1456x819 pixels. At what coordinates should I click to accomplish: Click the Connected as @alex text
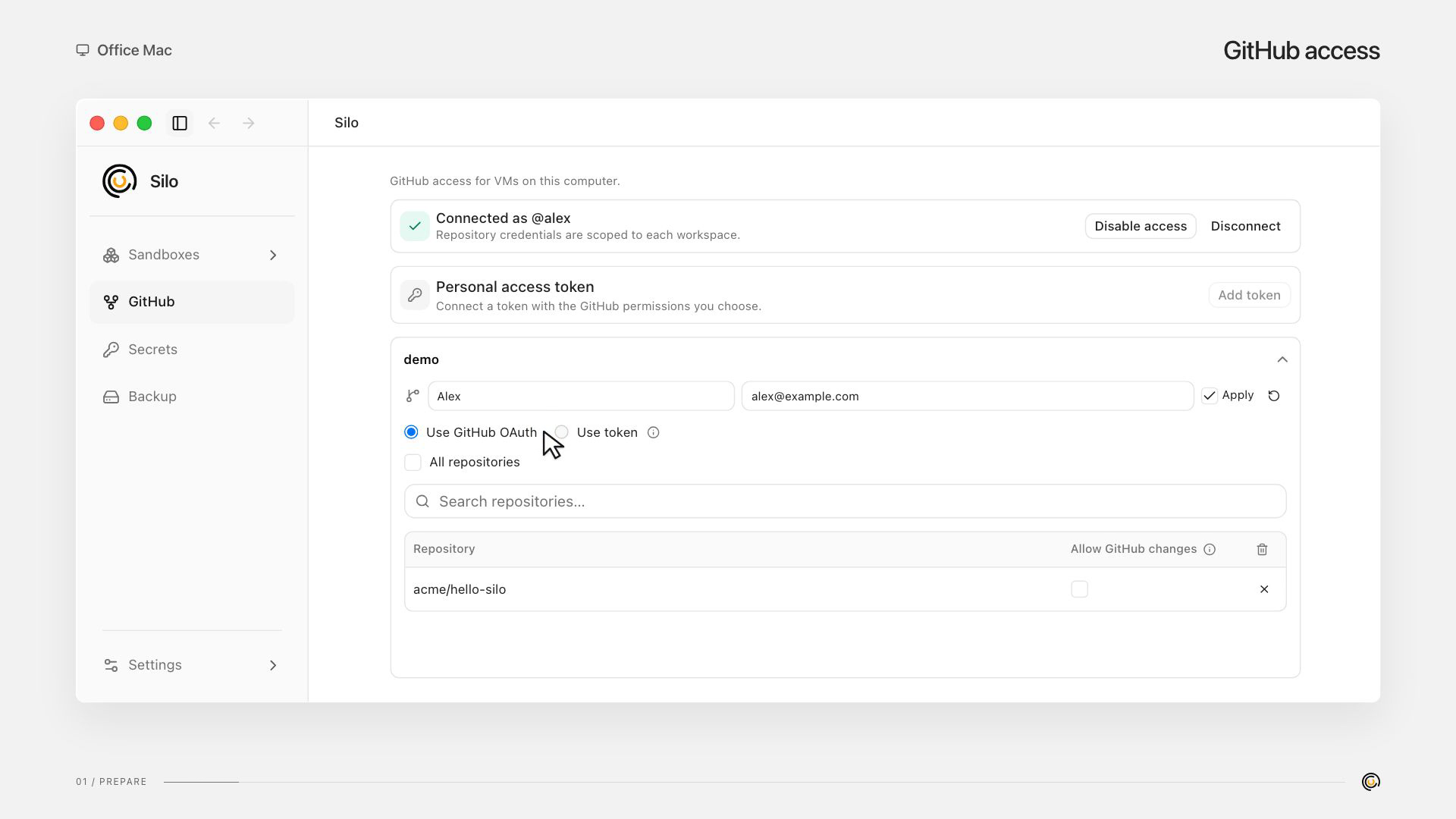coord(504,218)
